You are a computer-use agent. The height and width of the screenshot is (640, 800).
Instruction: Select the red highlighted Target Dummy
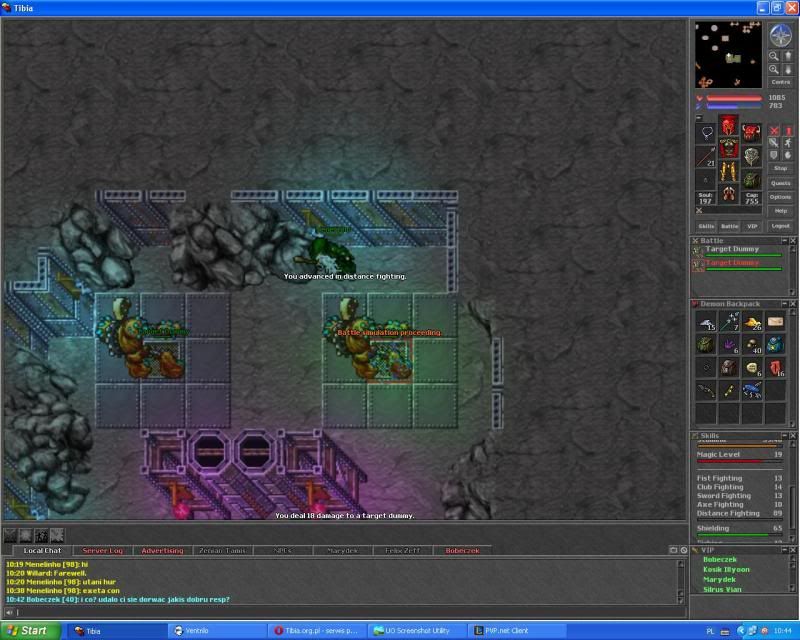coord(738,264)
